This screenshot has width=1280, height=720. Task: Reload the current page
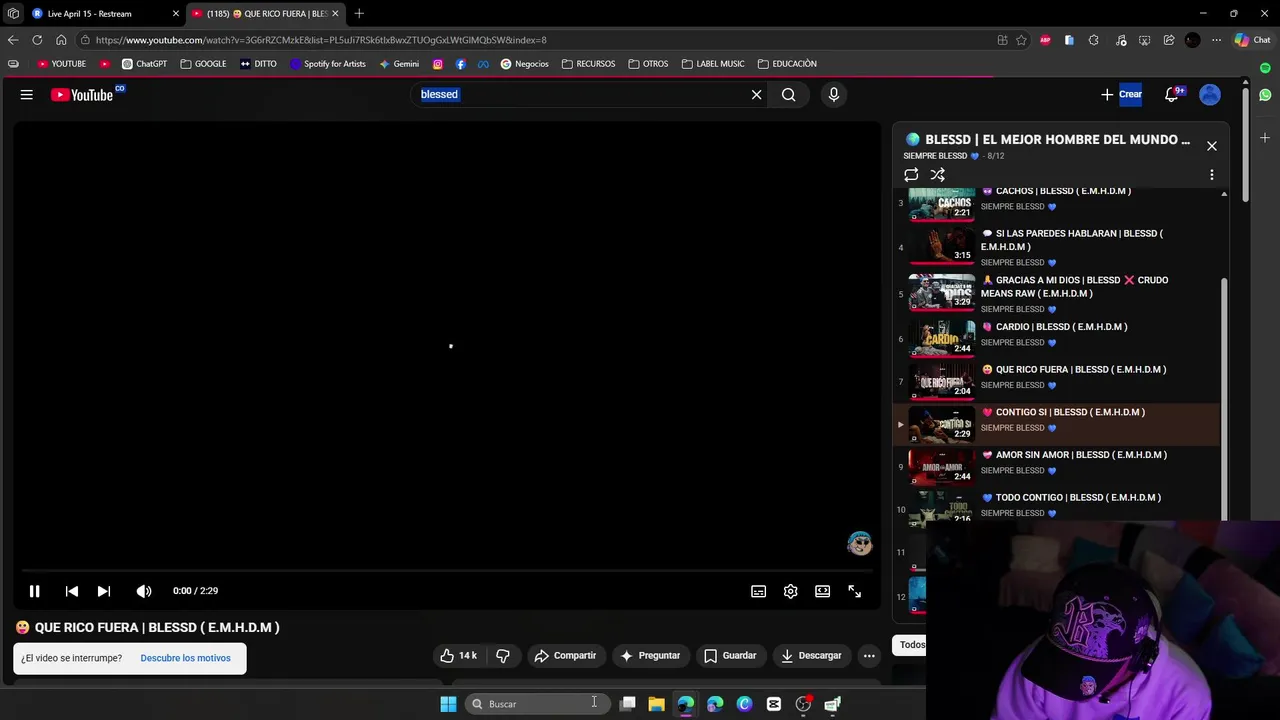click(x=37, y=40)
